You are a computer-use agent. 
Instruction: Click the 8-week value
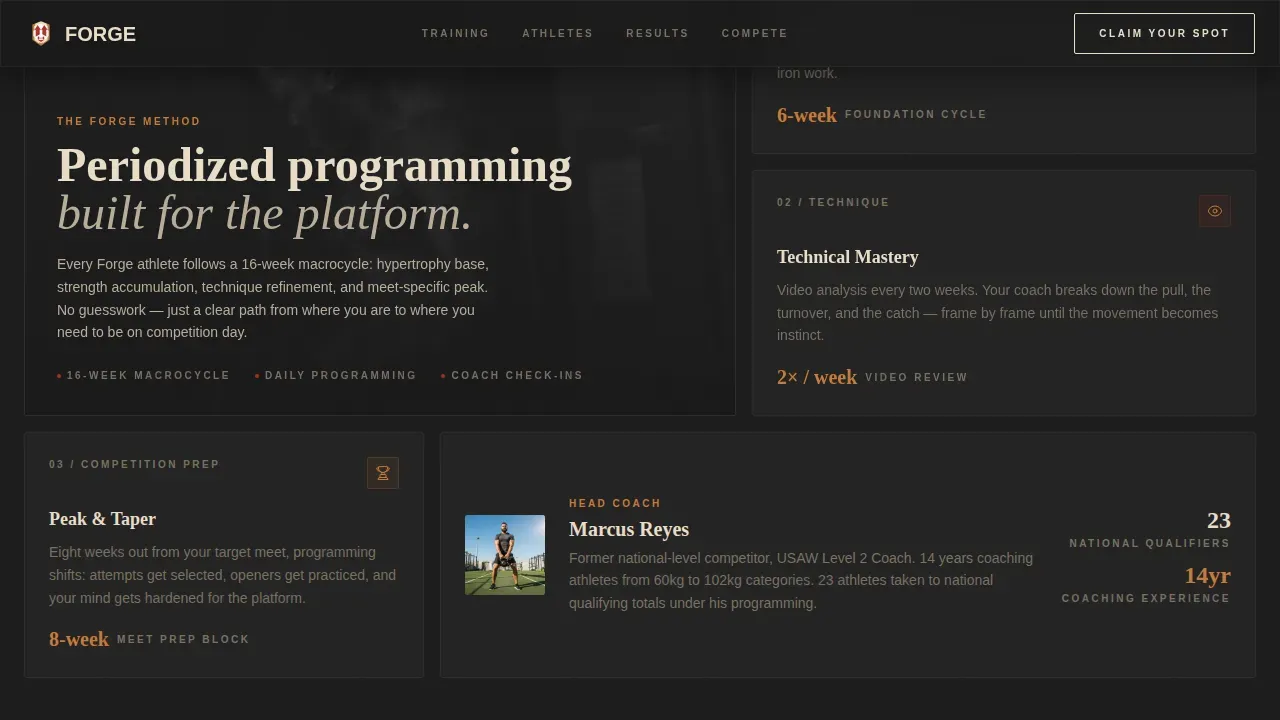[x=79, y=639]
